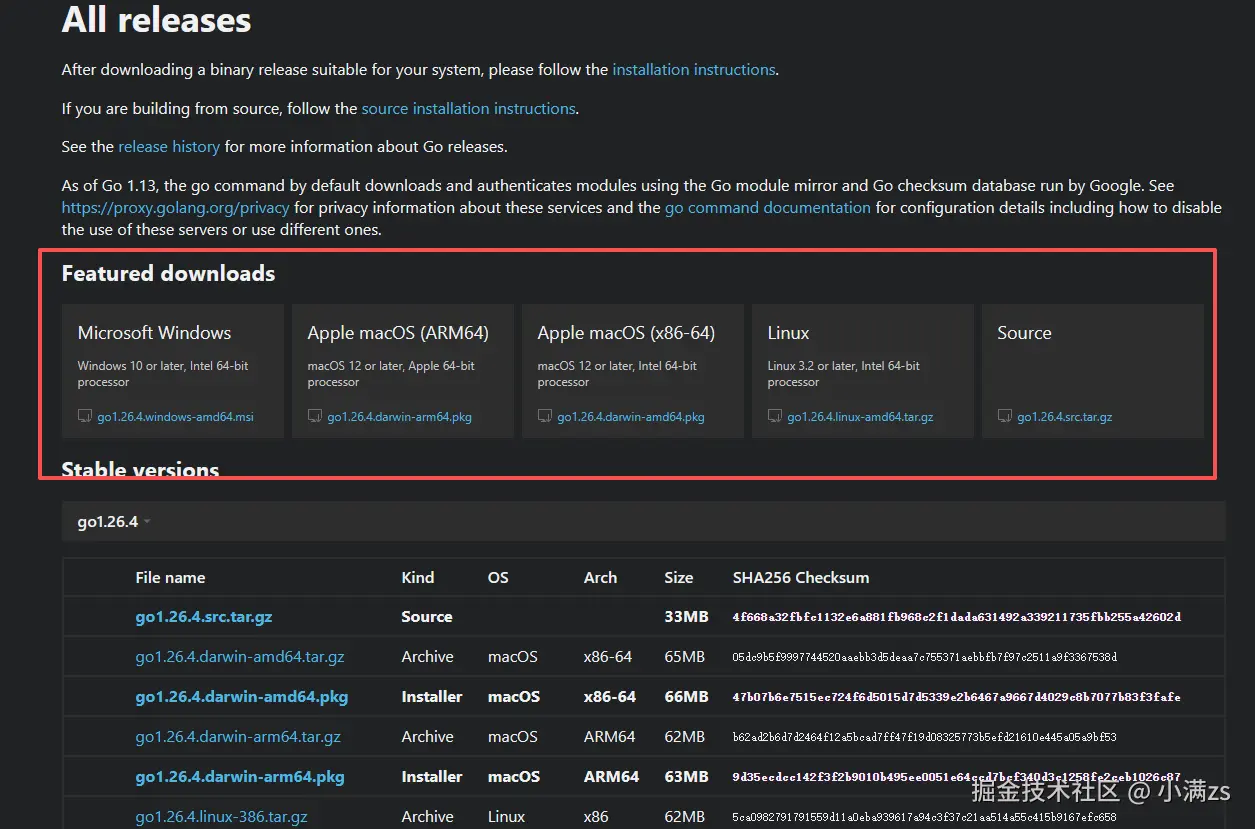Click the Kind column header
Screen dimensions: 1255x829
point(418,578)
